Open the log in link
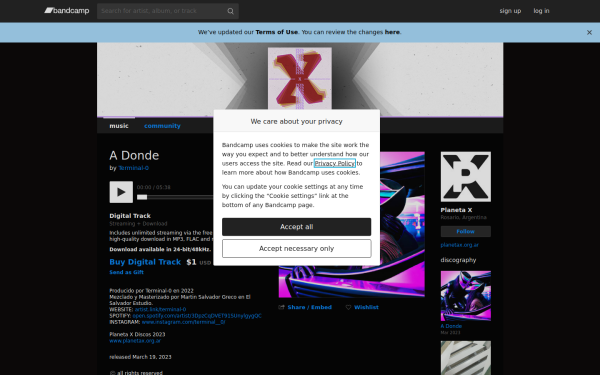 tap(541, 11)
